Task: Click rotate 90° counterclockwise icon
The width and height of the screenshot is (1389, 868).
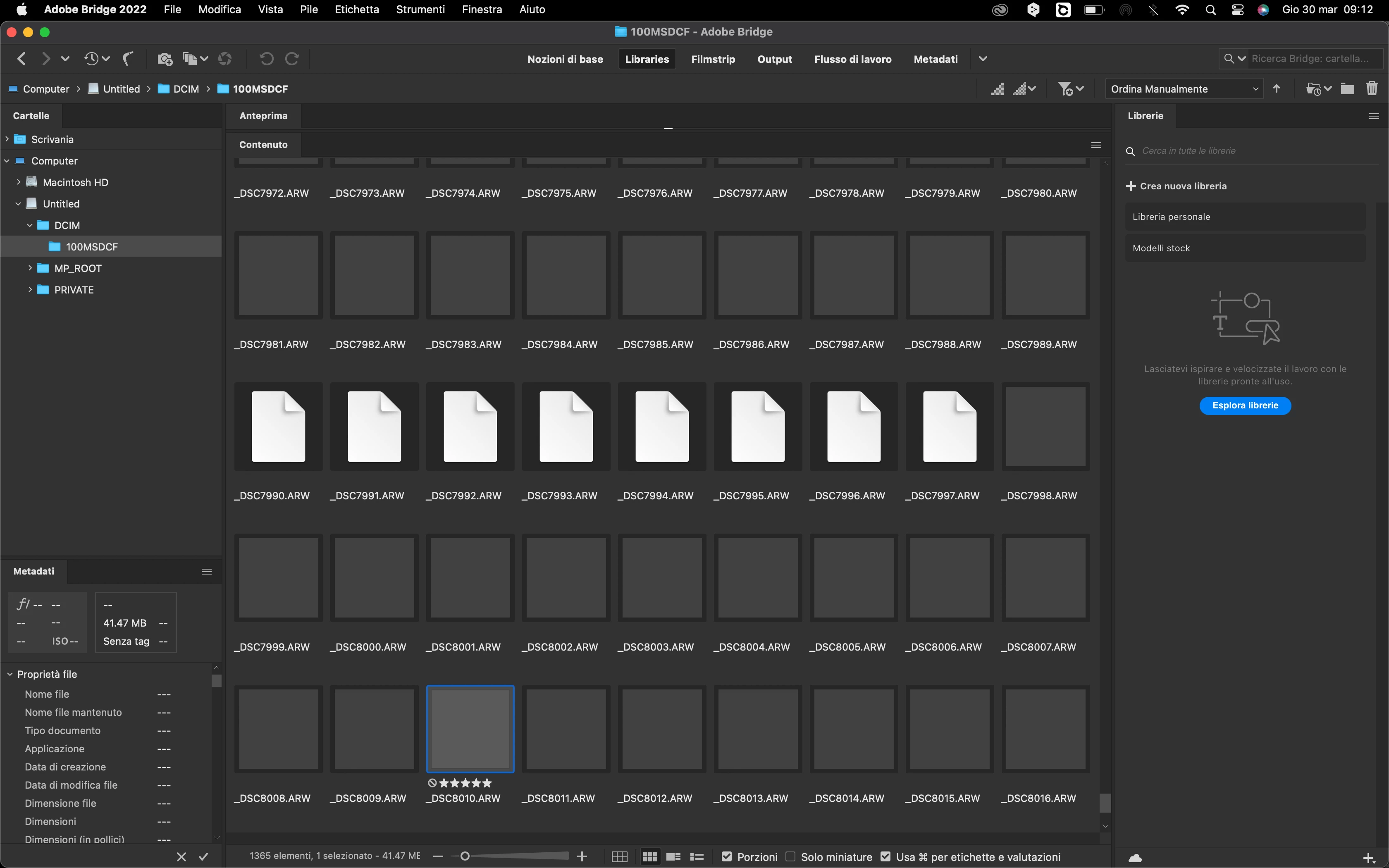Action: coord(266,59)
